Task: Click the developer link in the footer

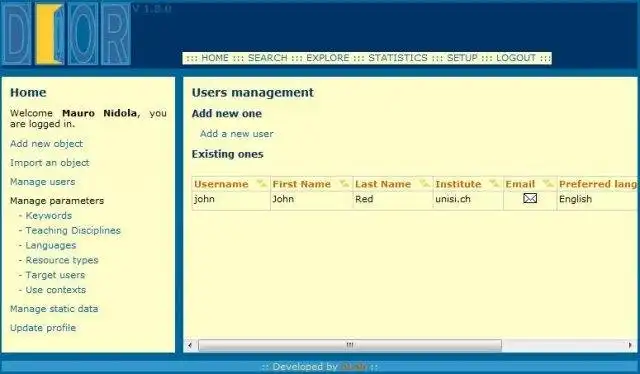Action: (x=353, y=367)
